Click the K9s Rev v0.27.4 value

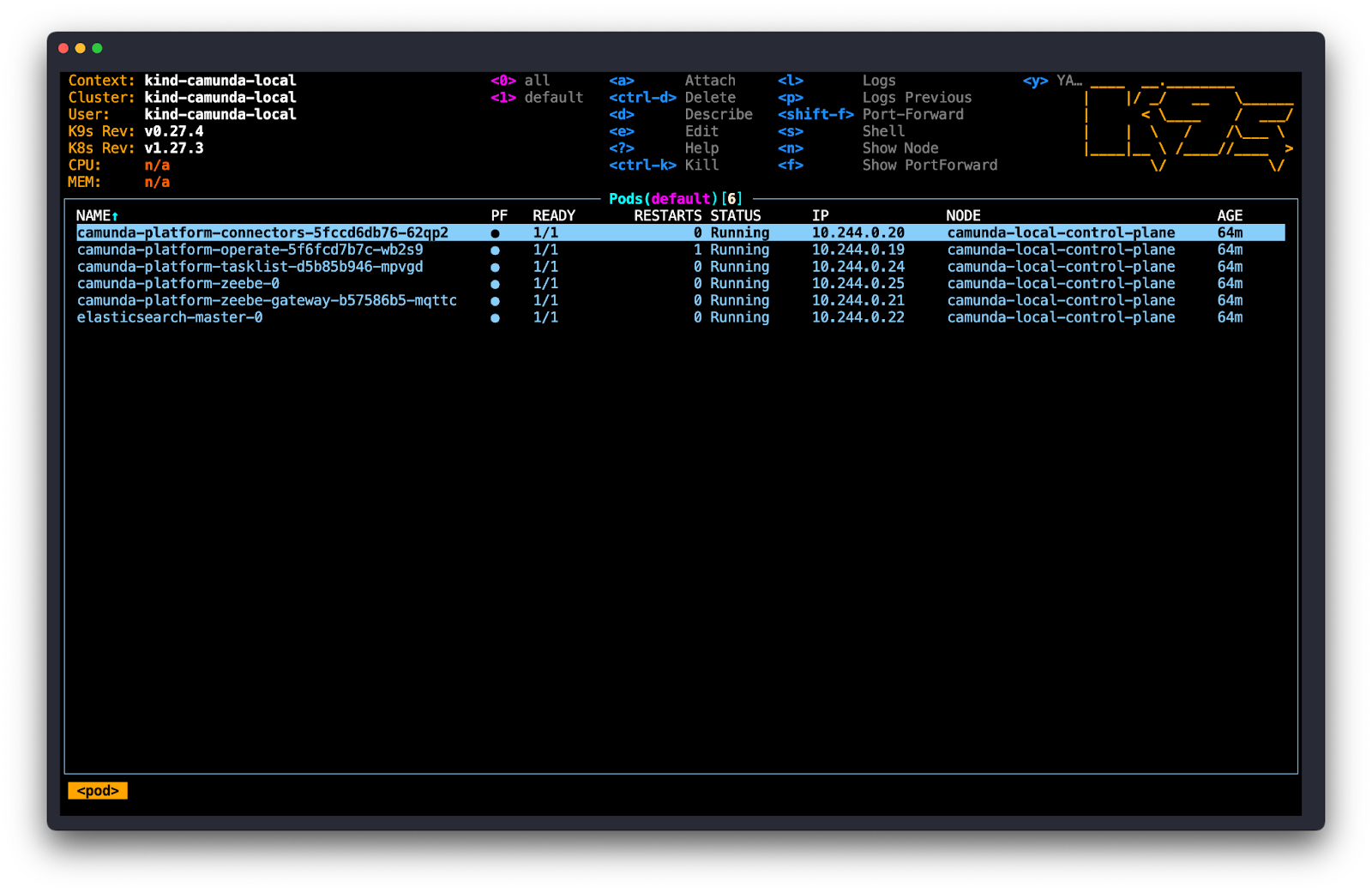[x=174, y=131]
